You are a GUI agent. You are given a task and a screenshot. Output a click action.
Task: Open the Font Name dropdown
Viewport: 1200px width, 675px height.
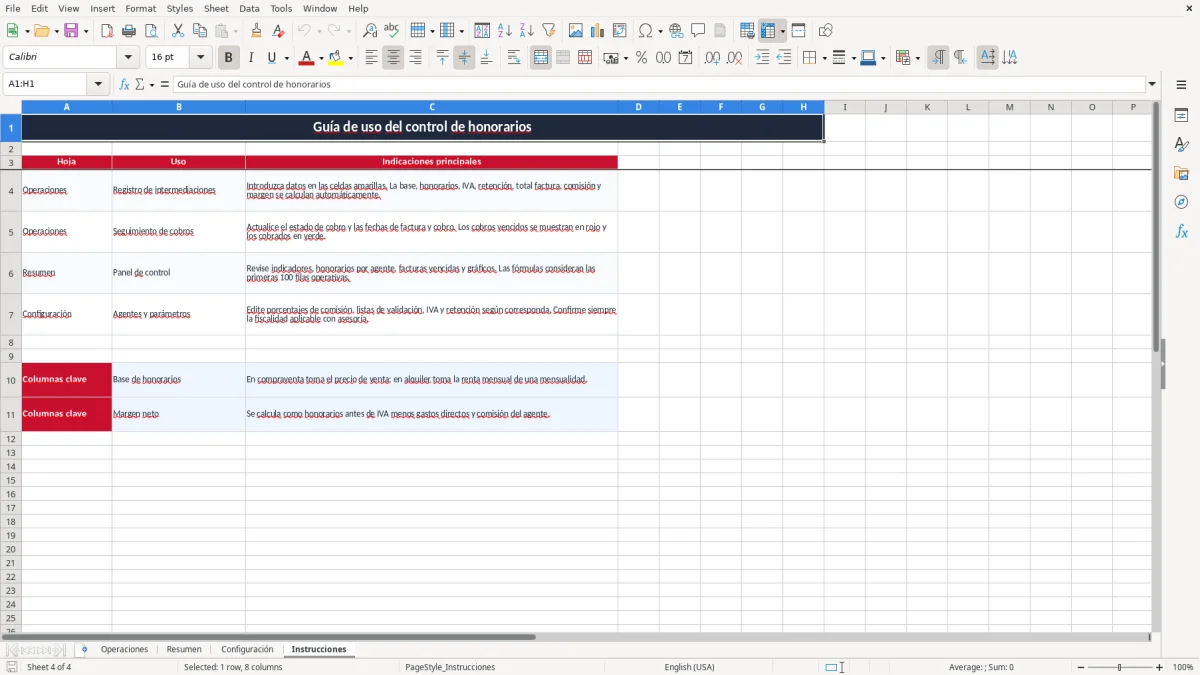click(x=128, y=58)
